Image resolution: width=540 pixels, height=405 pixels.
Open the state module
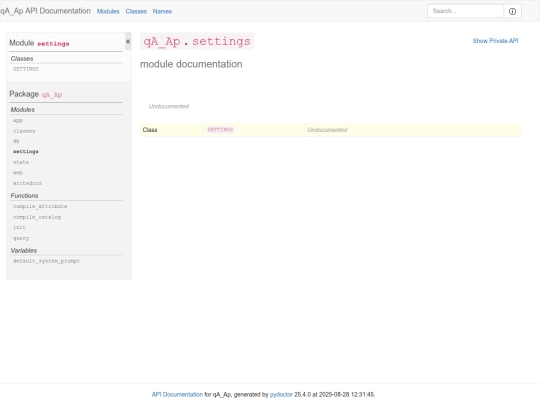click(21, 162)
